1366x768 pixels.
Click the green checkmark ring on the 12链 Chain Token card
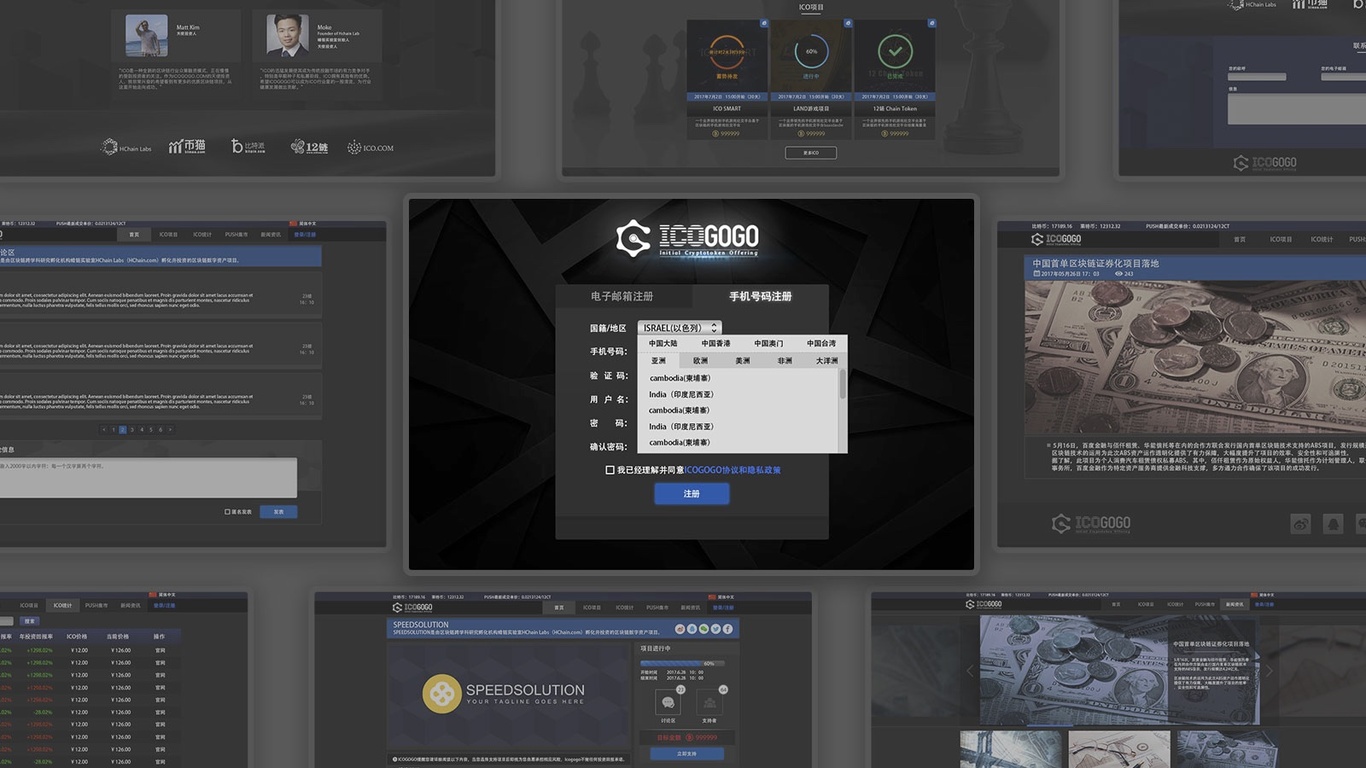tap(895, 51)
